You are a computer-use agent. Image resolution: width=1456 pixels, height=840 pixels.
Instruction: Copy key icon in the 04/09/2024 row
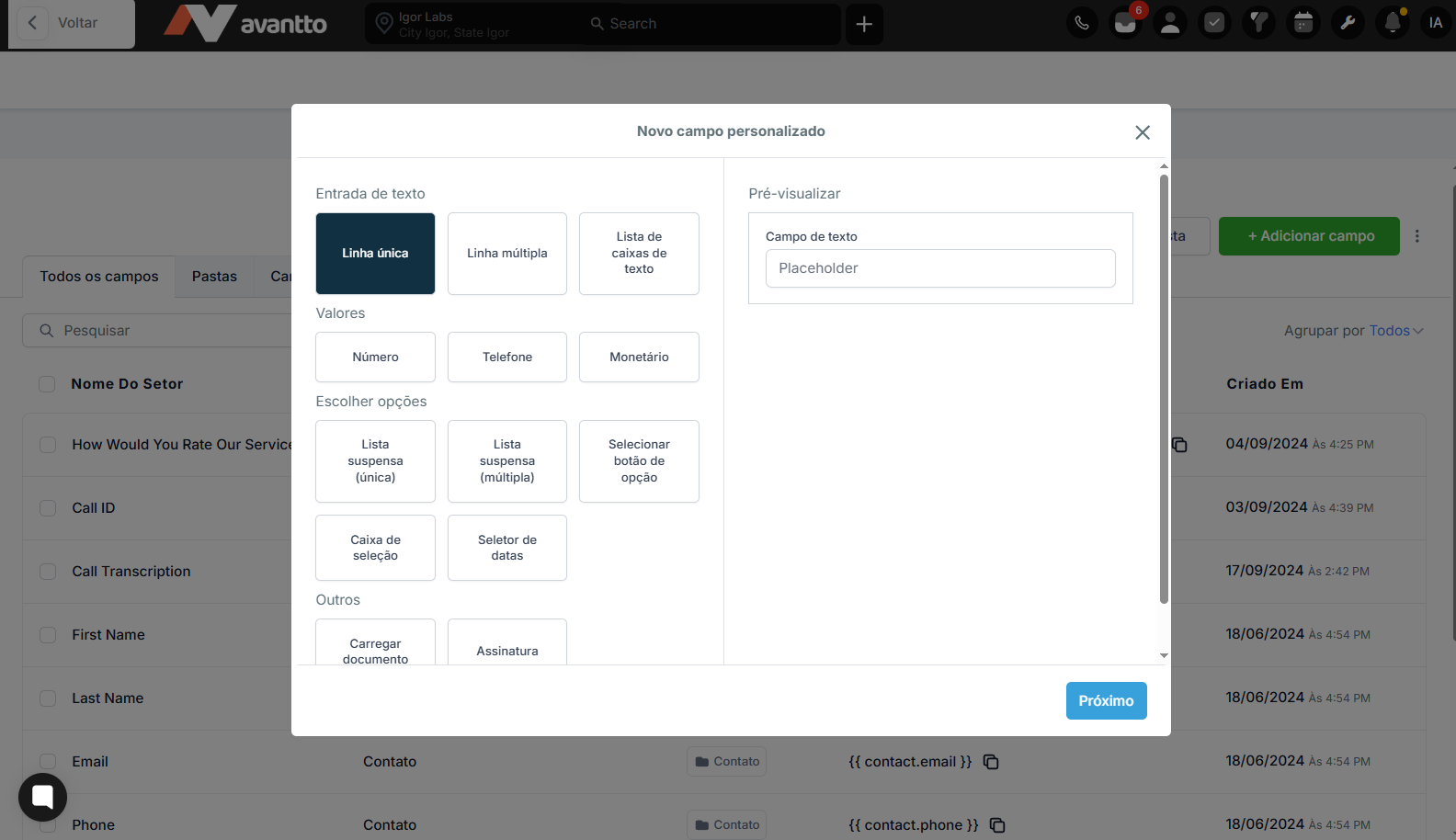coord(1179,445)
